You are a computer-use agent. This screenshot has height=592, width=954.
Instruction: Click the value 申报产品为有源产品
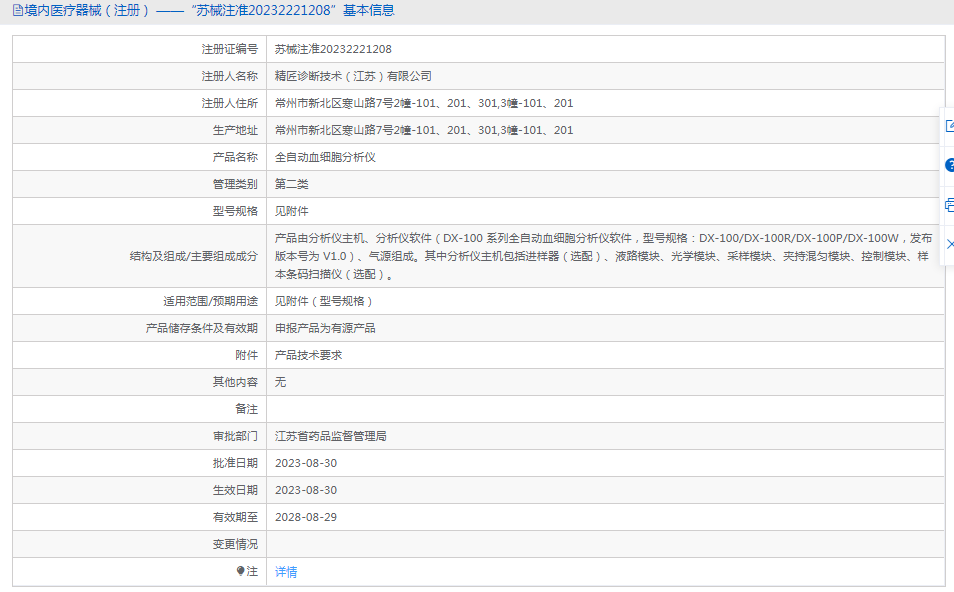(325, 328)
